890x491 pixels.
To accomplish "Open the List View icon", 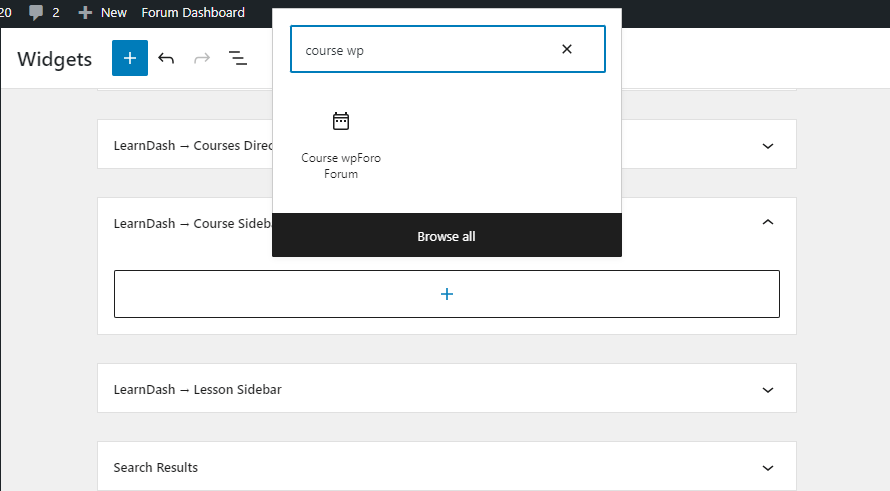I will click(238, 59).
